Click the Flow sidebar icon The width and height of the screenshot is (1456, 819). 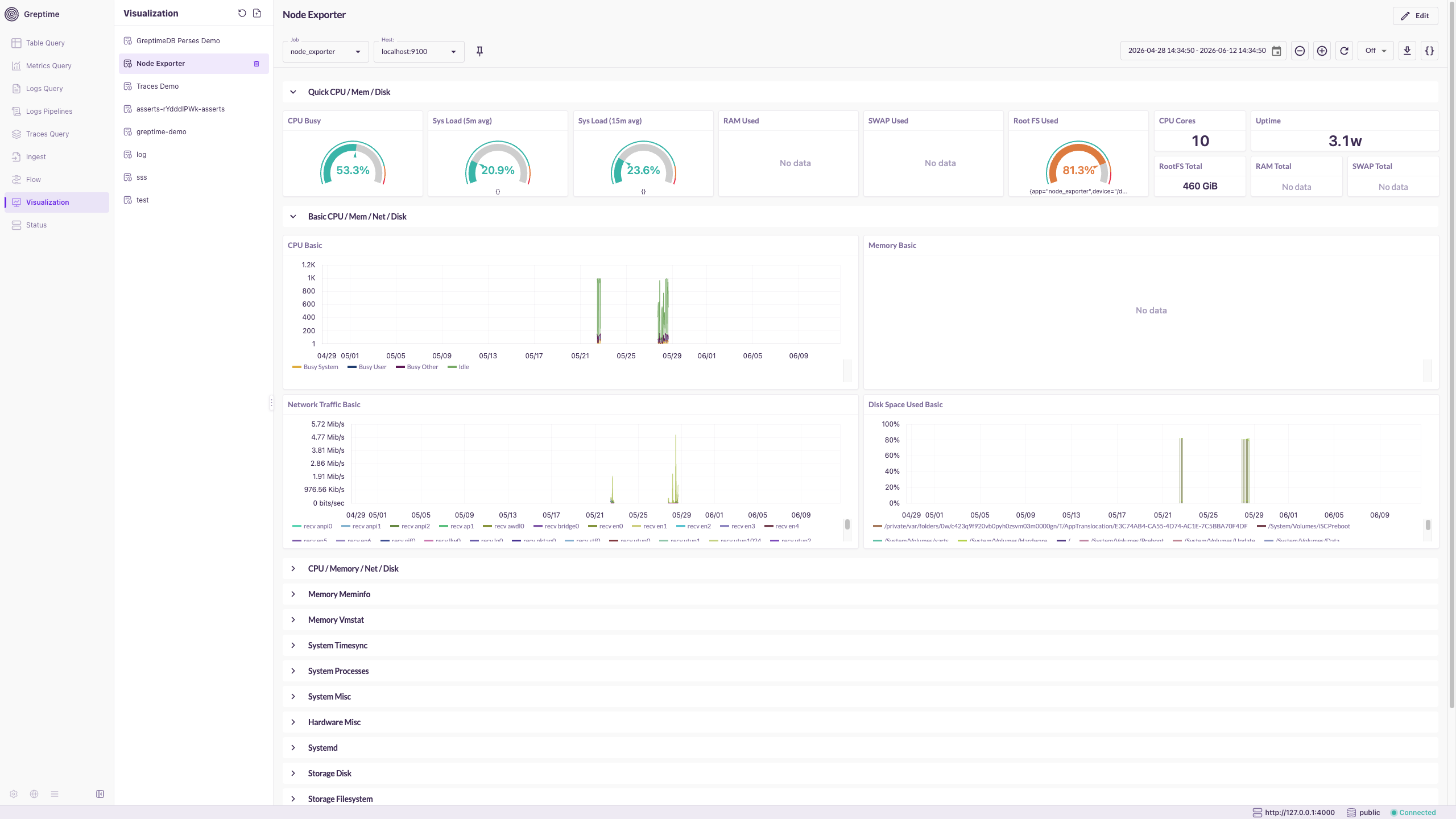pos(16,180)
